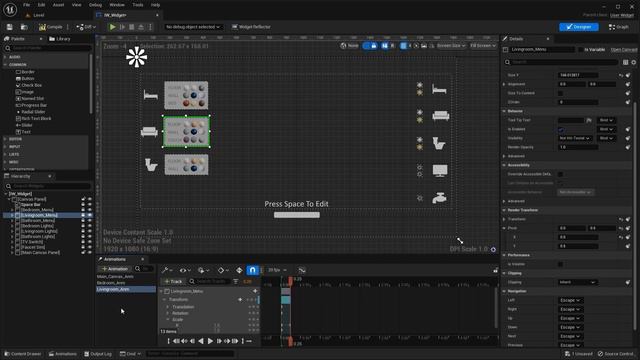
Task: Open the sequencer wrench actions menu
Action: (167, 270)
